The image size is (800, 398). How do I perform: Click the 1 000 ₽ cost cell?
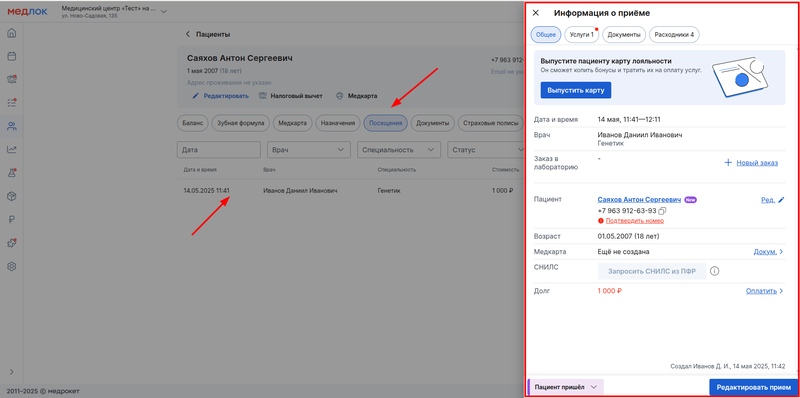click(x=502, y=190)
